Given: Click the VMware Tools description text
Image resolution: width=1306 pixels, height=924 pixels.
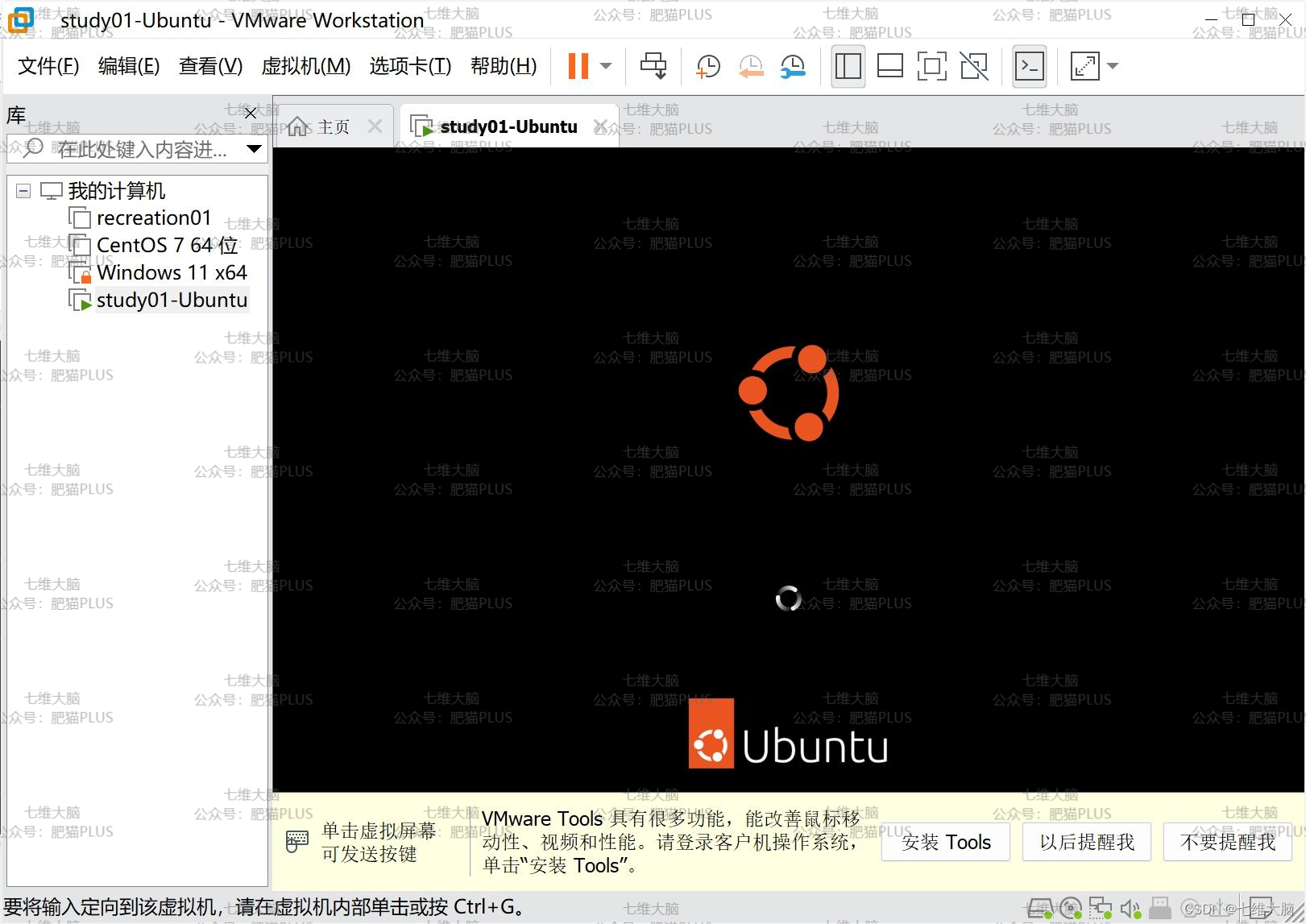Looking at the screenshot, I should 670,842.
